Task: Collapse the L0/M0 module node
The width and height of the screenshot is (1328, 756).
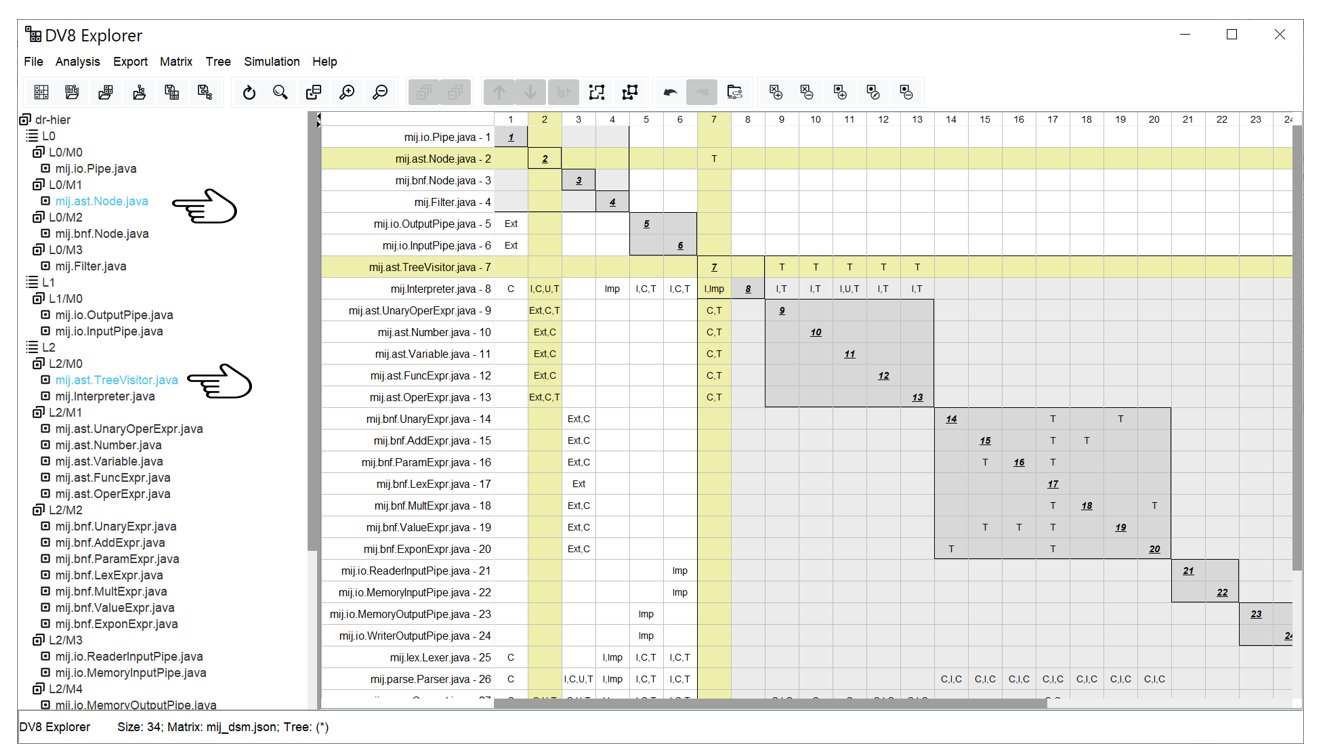Action: pyautogui.click(x=39, y=152)
